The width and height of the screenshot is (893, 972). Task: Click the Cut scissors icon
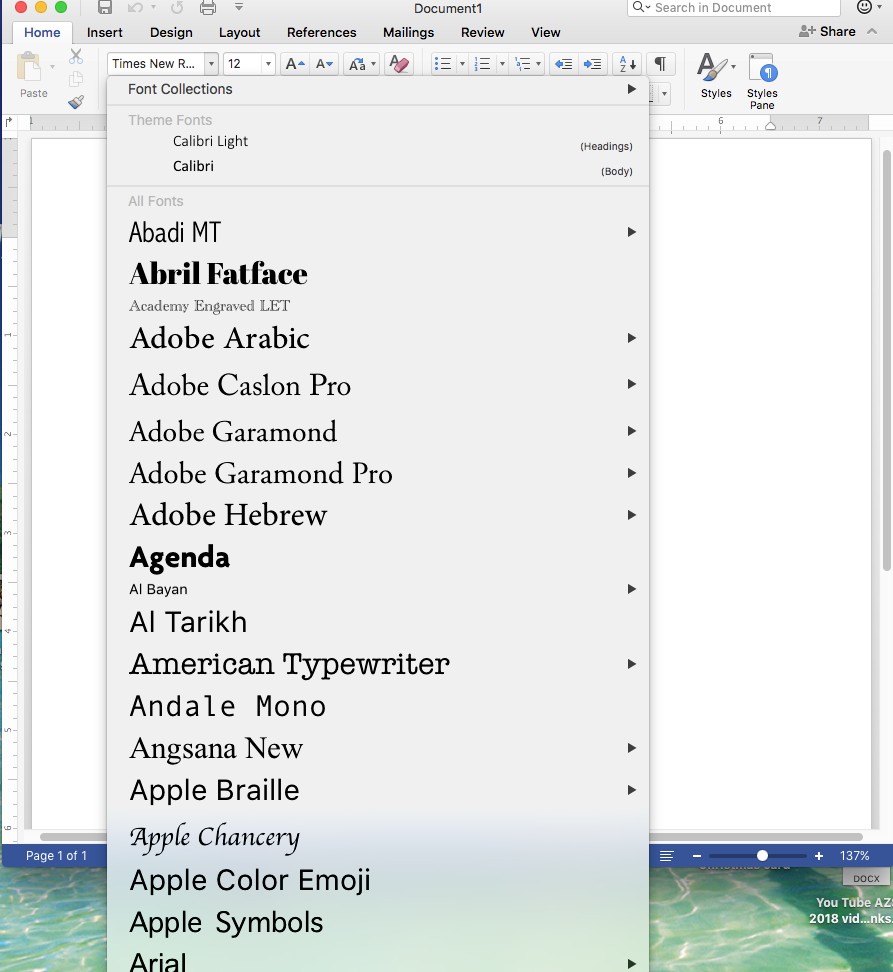pyautogui.click(x=76, y=56)
